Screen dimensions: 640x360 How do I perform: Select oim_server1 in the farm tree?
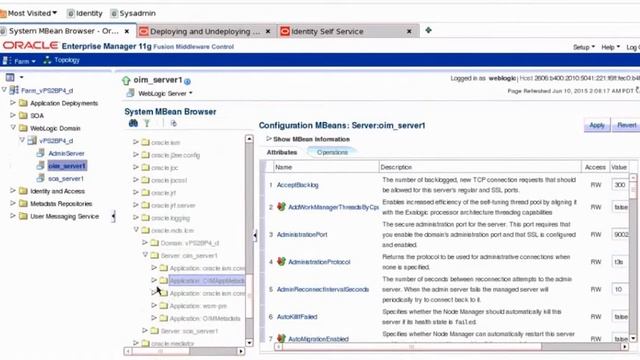67,166
